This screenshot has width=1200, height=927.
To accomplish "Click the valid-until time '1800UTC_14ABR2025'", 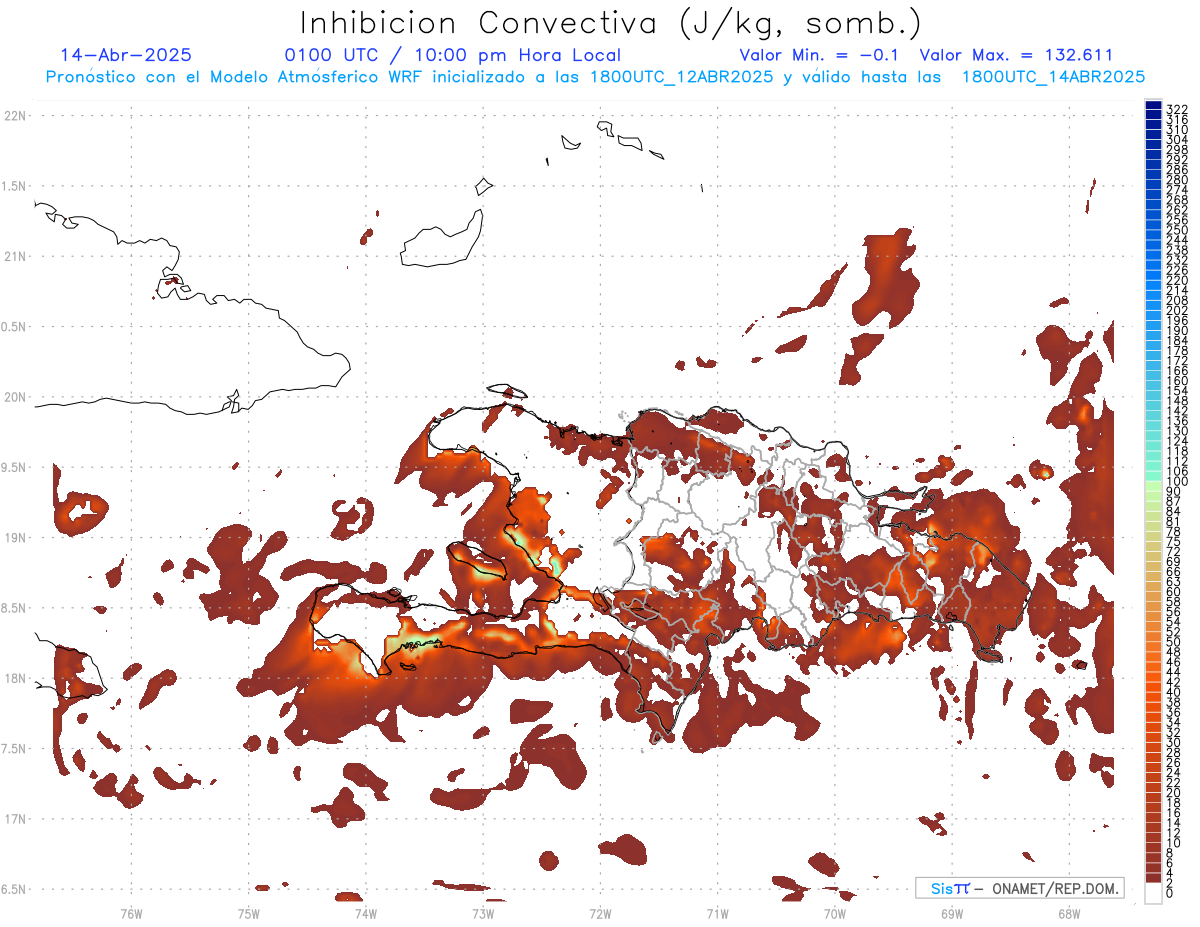I will click(1053, 77).
